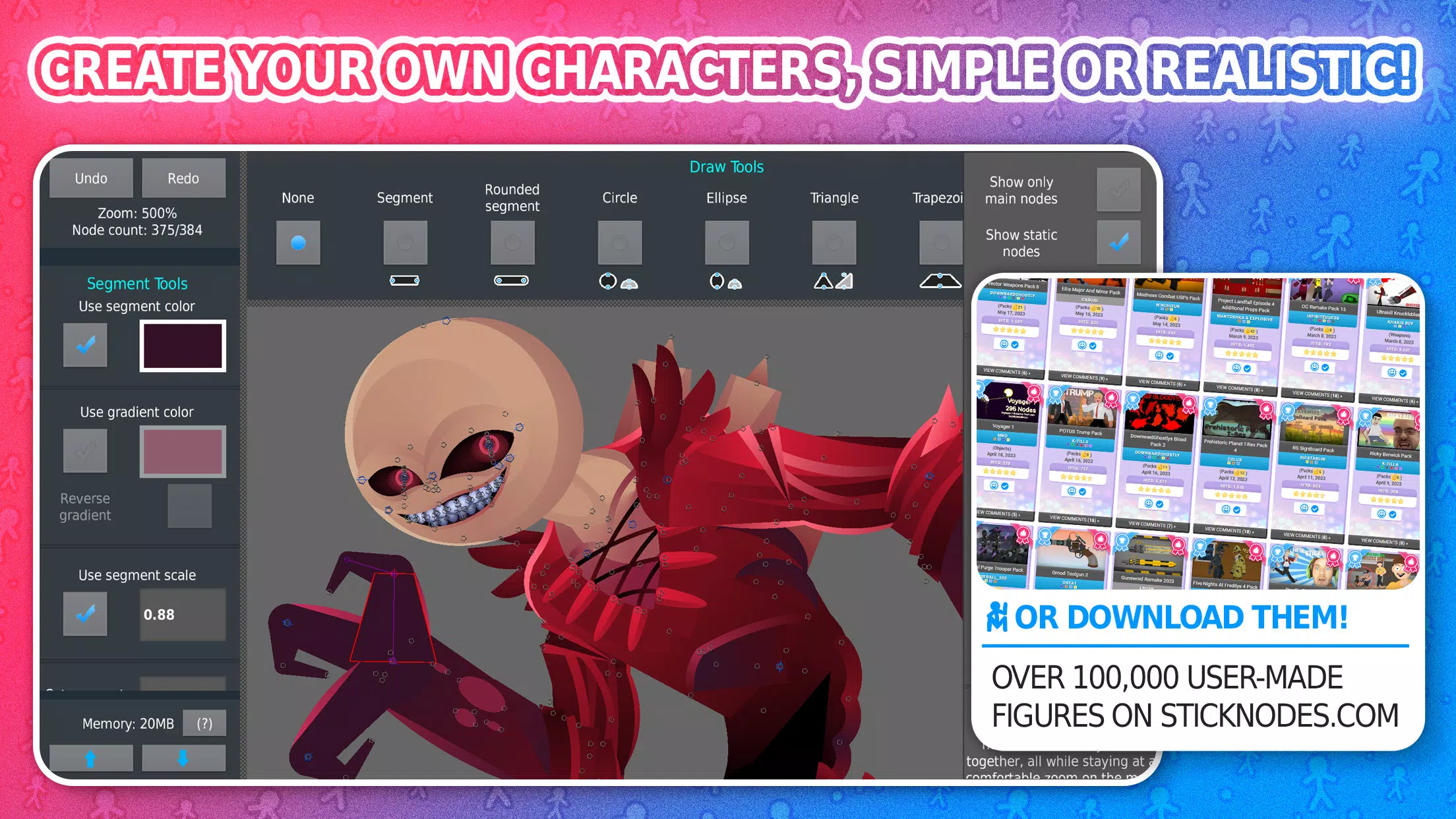
Task: Toggle Use segment color checkbox
Action: 85,345
